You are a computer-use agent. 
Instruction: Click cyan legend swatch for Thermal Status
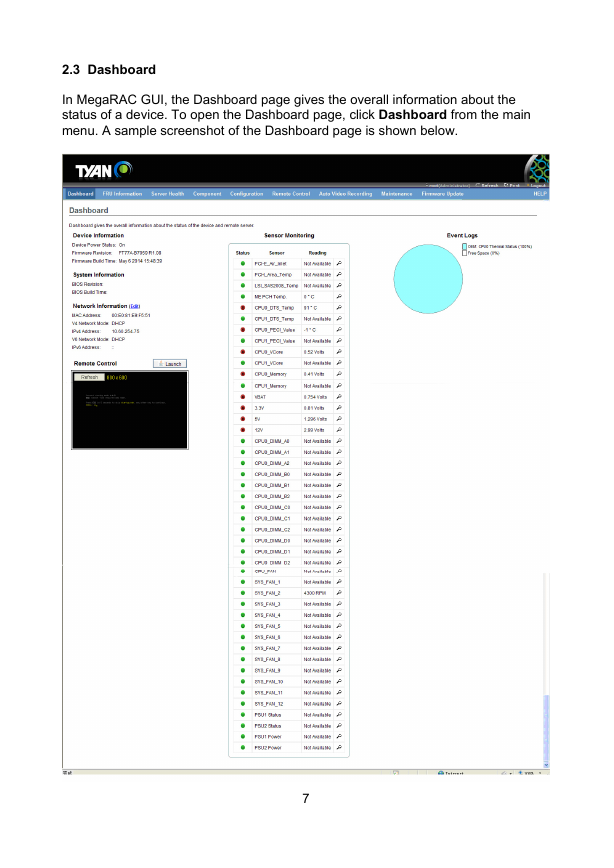coord(465,246)
